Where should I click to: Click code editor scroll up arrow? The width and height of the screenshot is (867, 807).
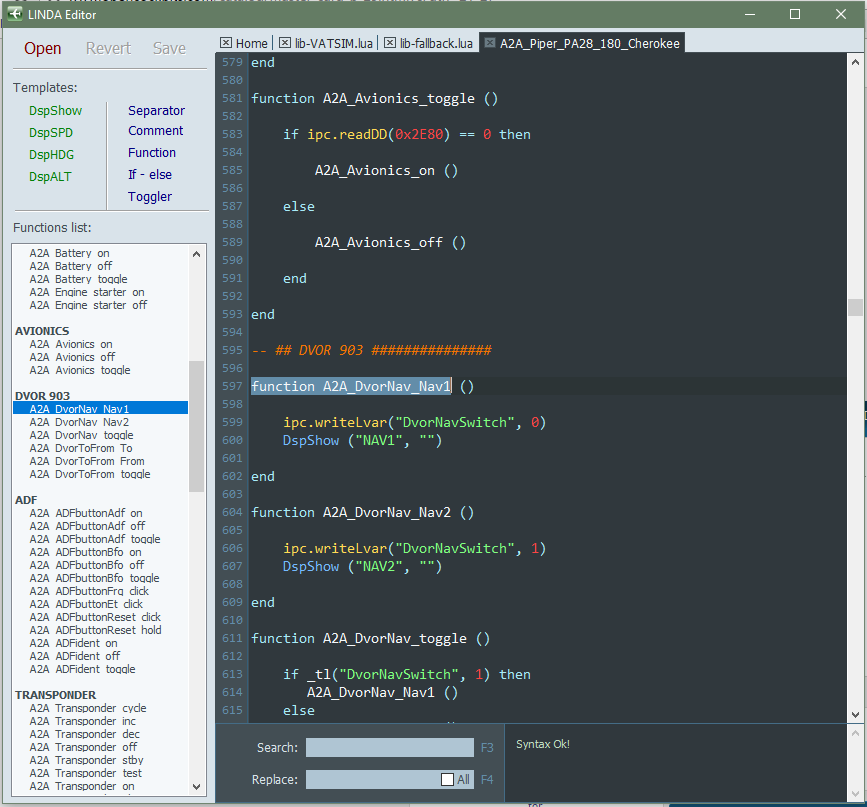(x=855, y=63)
